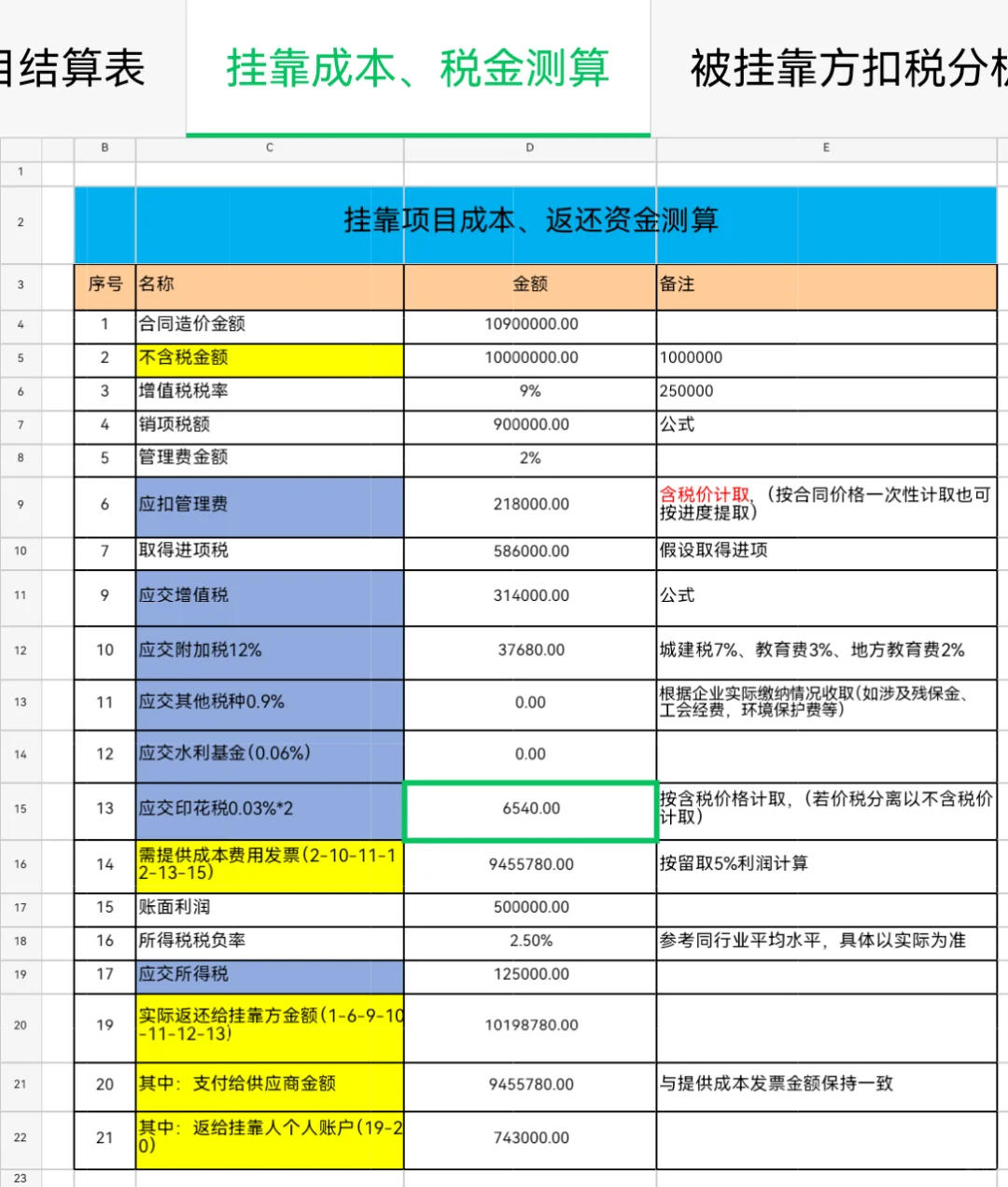Select the 假设取得进项 note cell
Viewport: 1008px width, 1187px height.
tap(826, 552)
